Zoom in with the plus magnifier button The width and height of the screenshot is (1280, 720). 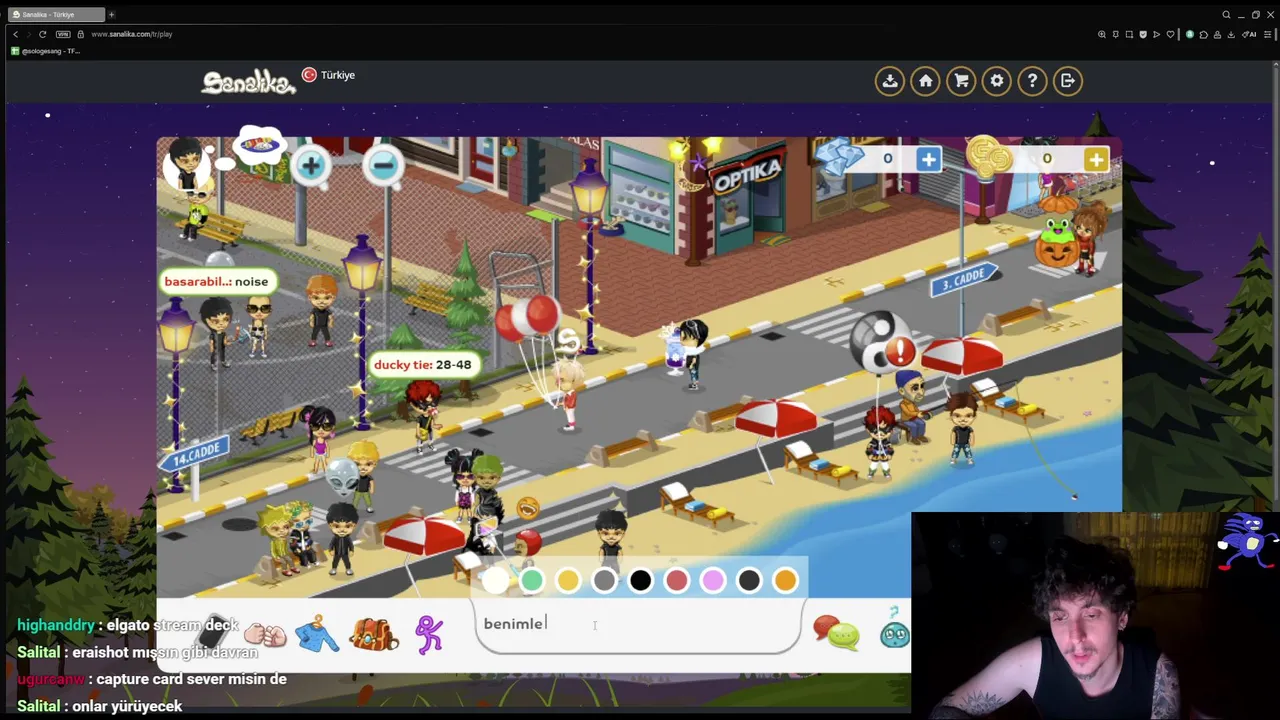[x=311, y=165]
